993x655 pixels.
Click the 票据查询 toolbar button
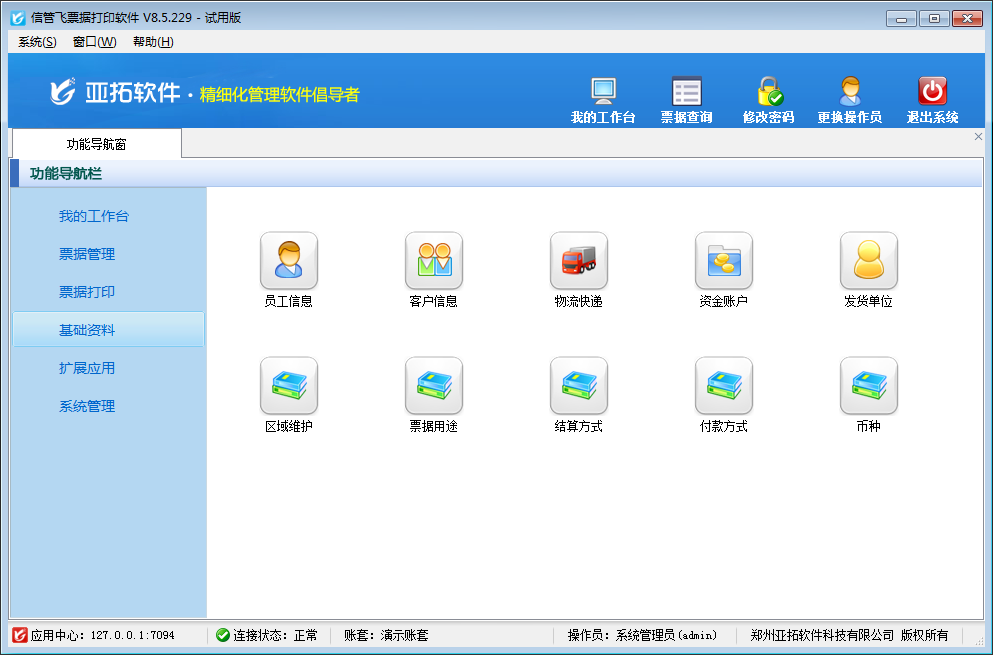pos(686,100)
